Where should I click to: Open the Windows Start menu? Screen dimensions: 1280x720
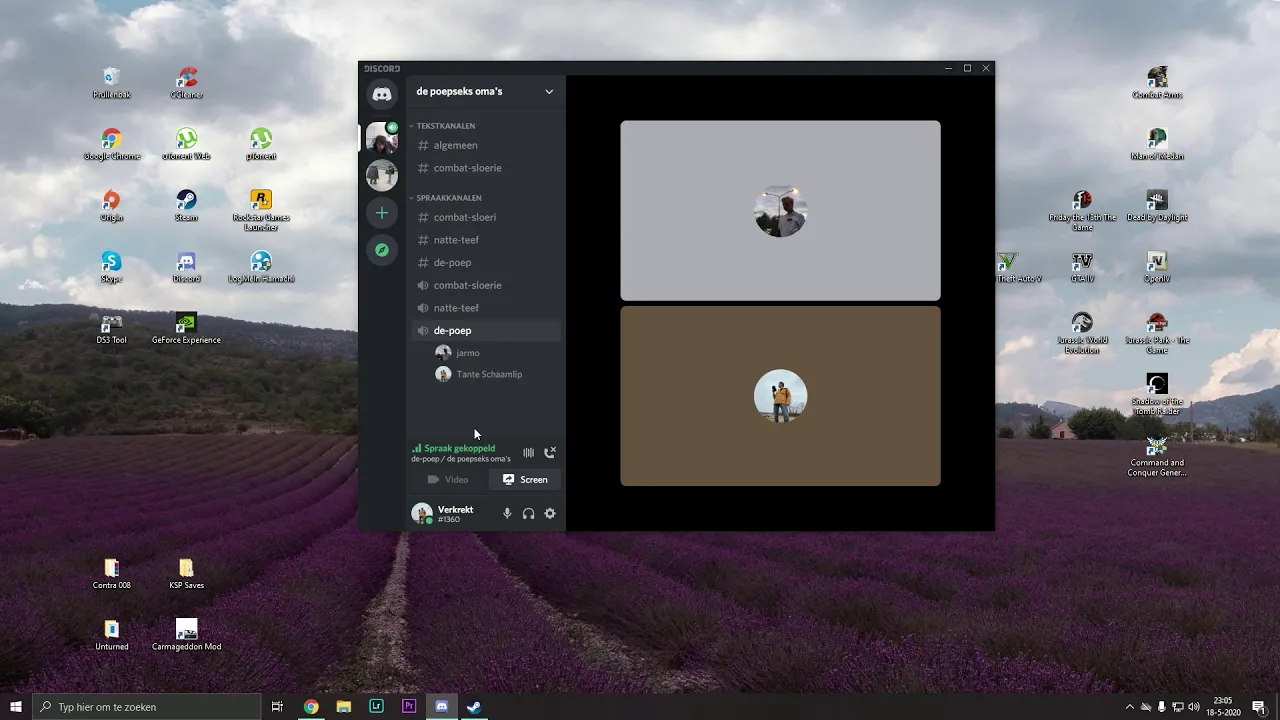point(16,707)
